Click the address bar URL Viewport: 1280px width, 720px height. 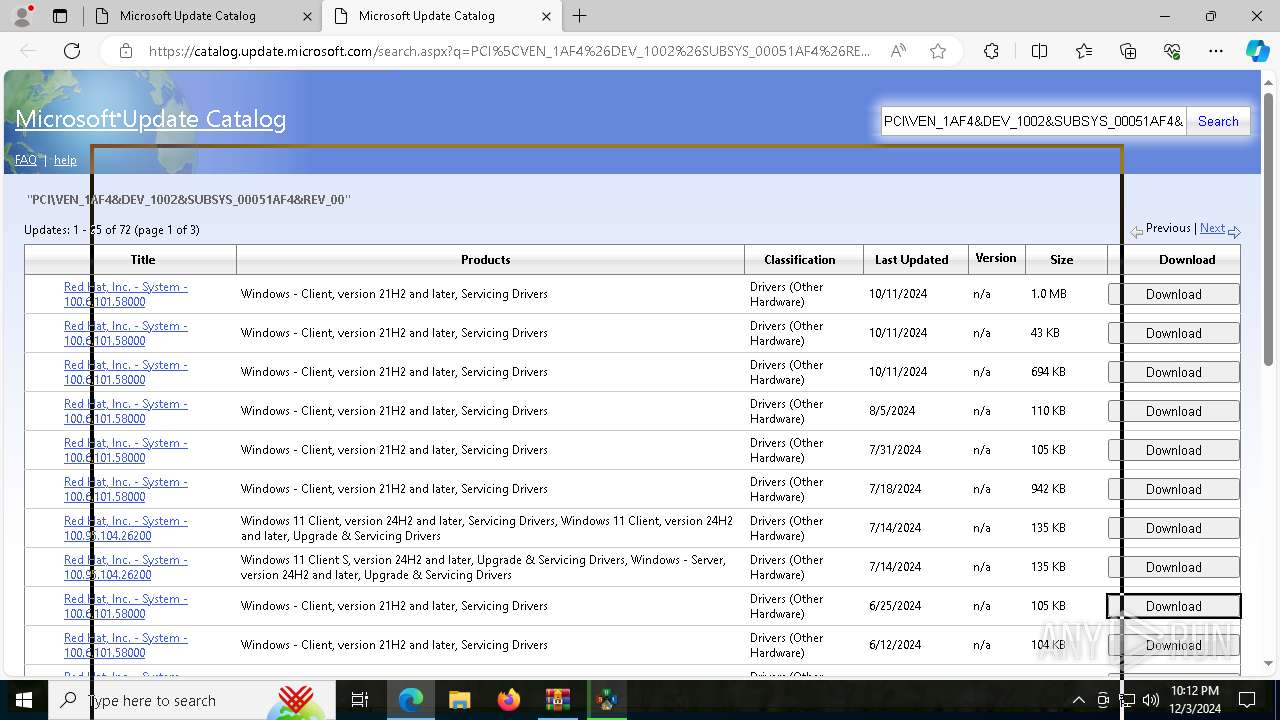coord(510,51)
